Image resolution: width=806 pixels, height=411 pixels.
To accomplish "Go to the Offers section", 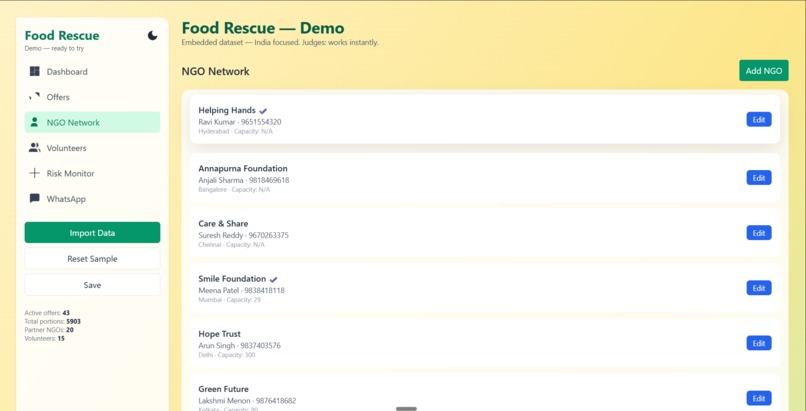I will click(x=92, y=97).
